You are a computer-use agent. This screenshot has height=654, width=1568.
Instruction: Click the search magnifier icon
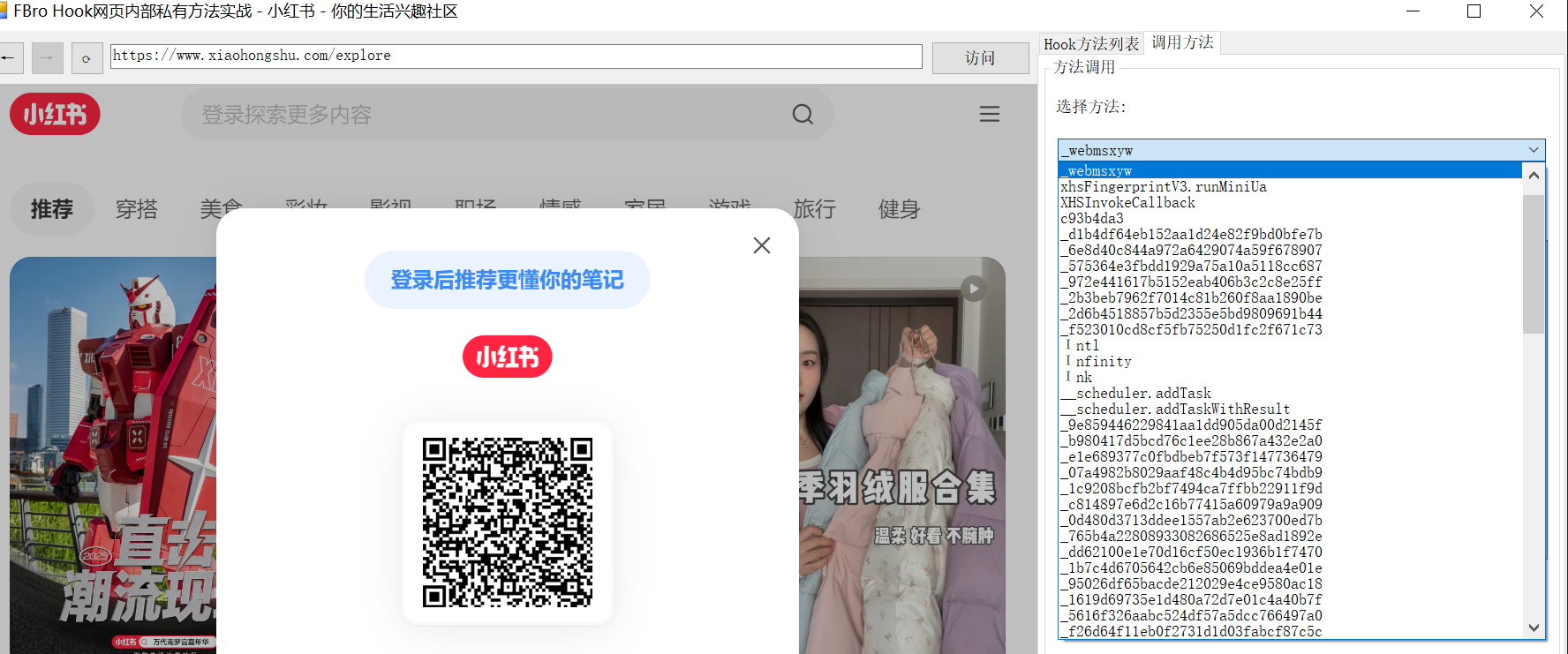[803, 114]
